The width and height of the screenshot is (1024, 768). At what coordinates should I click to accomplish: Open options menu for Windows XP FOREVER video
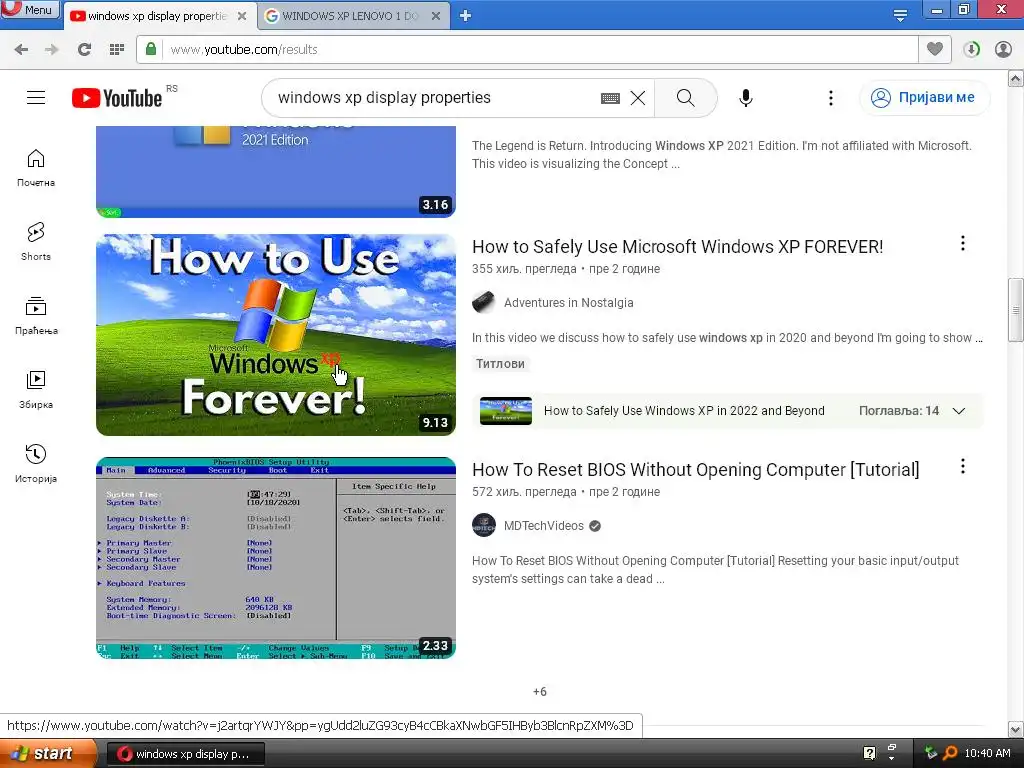point(963,244)
